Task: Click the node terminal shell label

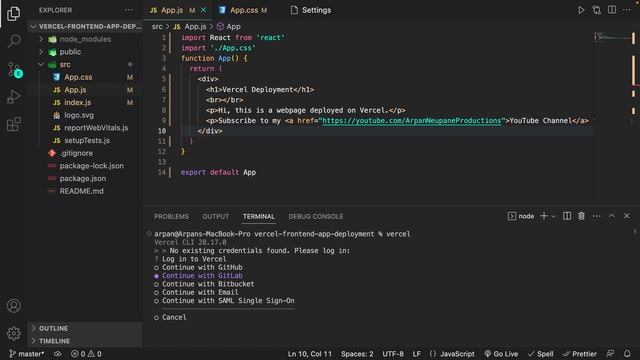Action: click(521, 216)
